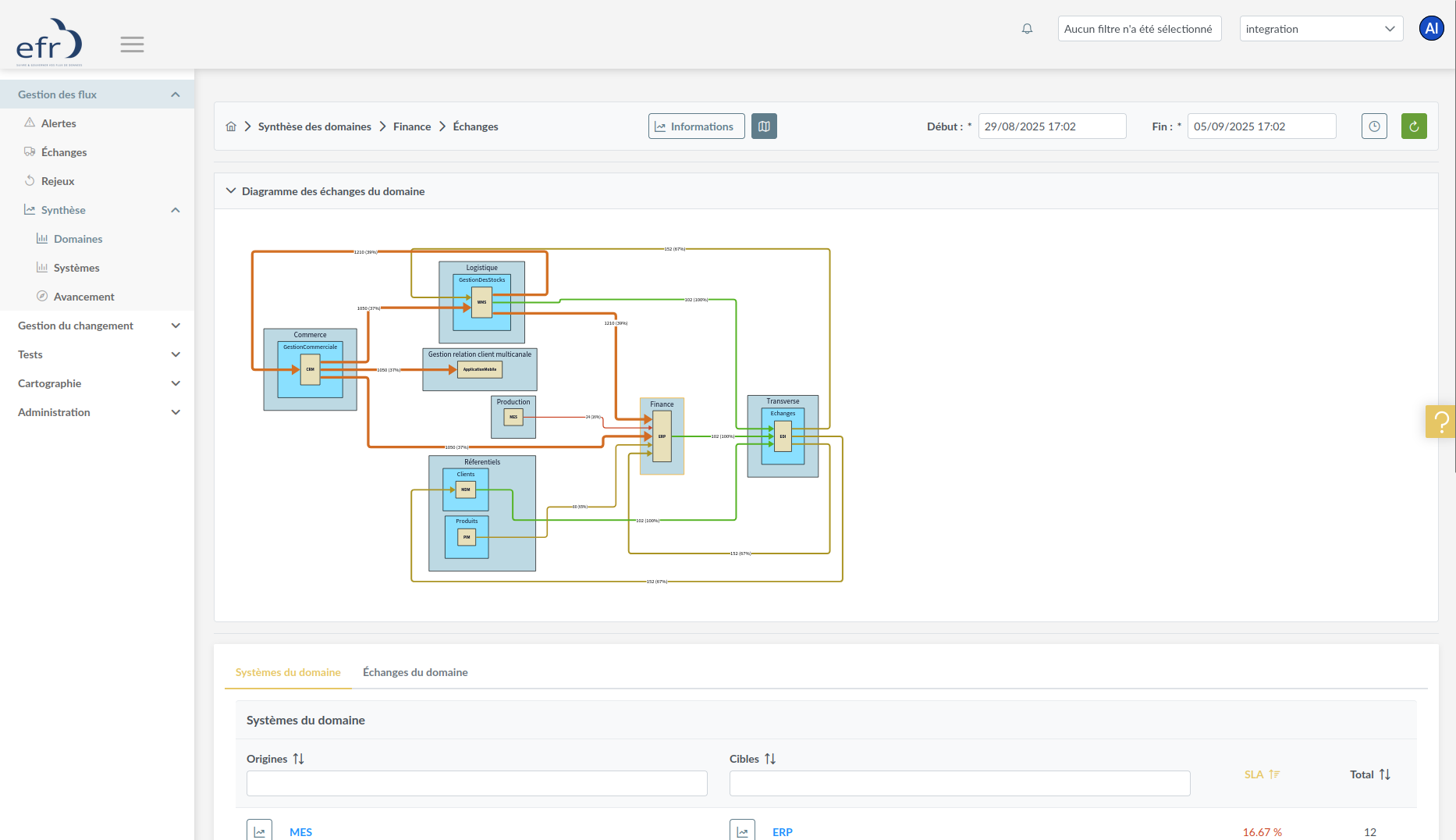Click the chart icon beside ERP
The image size is (1456, 840).
click(742, 831)
